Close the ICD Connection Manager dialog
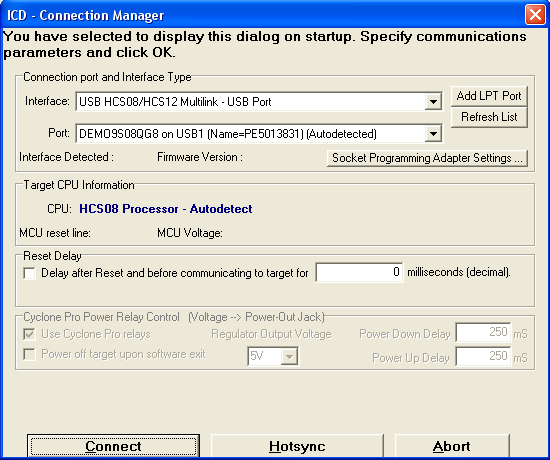The height and width of the screenshot is (460, 550). click(x=535, y=15)
